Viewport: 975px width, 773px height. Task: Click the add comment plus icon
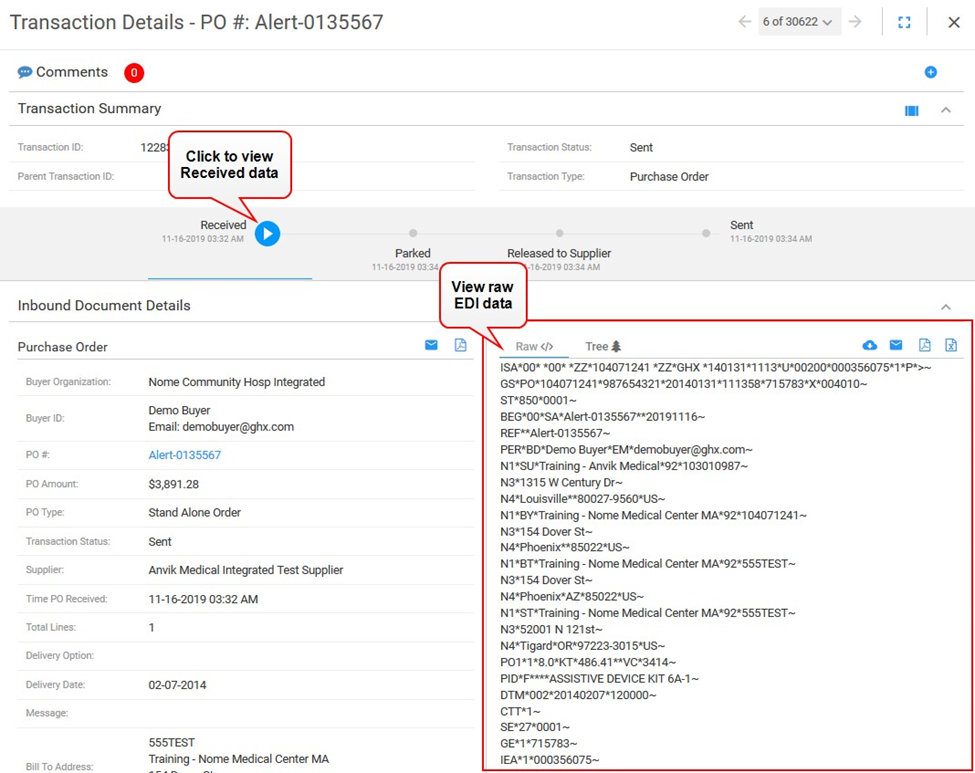click(x=930, y=72)
